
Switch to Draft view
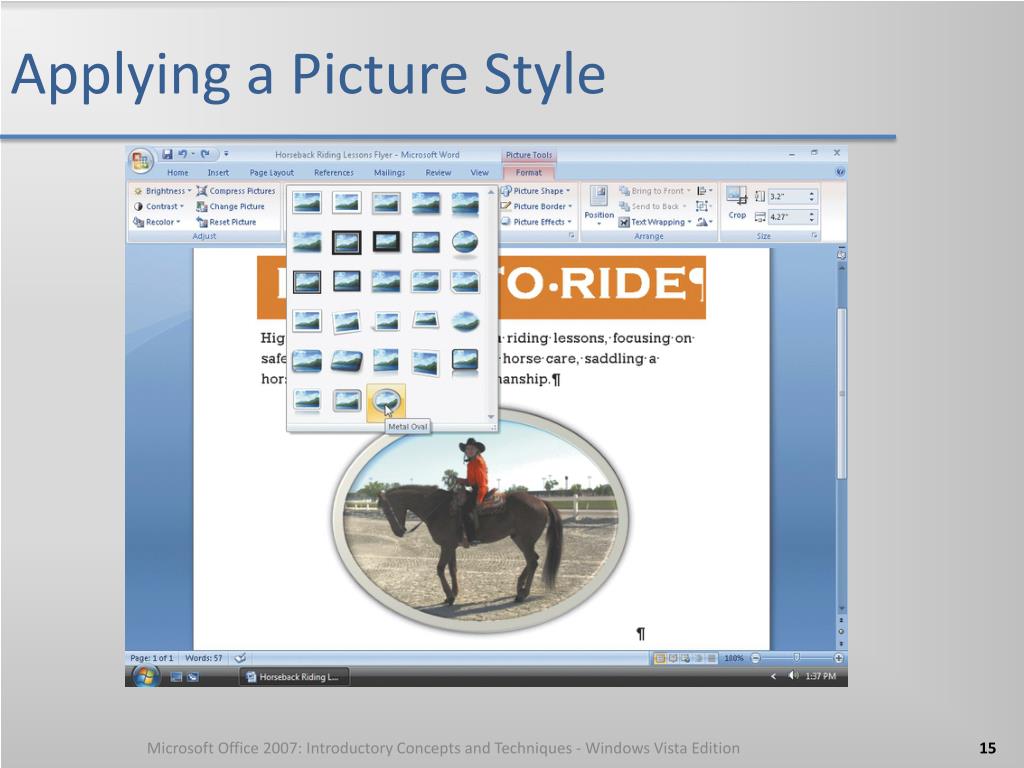[712, 658]
